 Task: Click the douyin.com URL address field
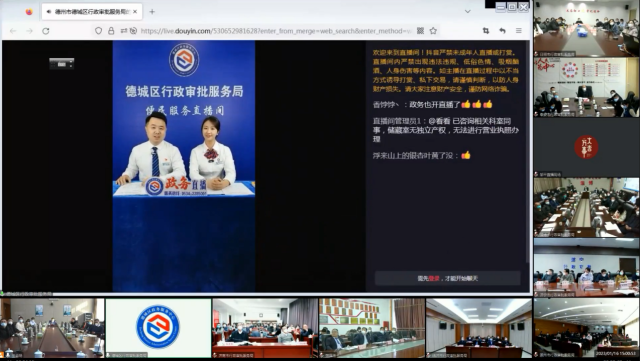(276, 31)
